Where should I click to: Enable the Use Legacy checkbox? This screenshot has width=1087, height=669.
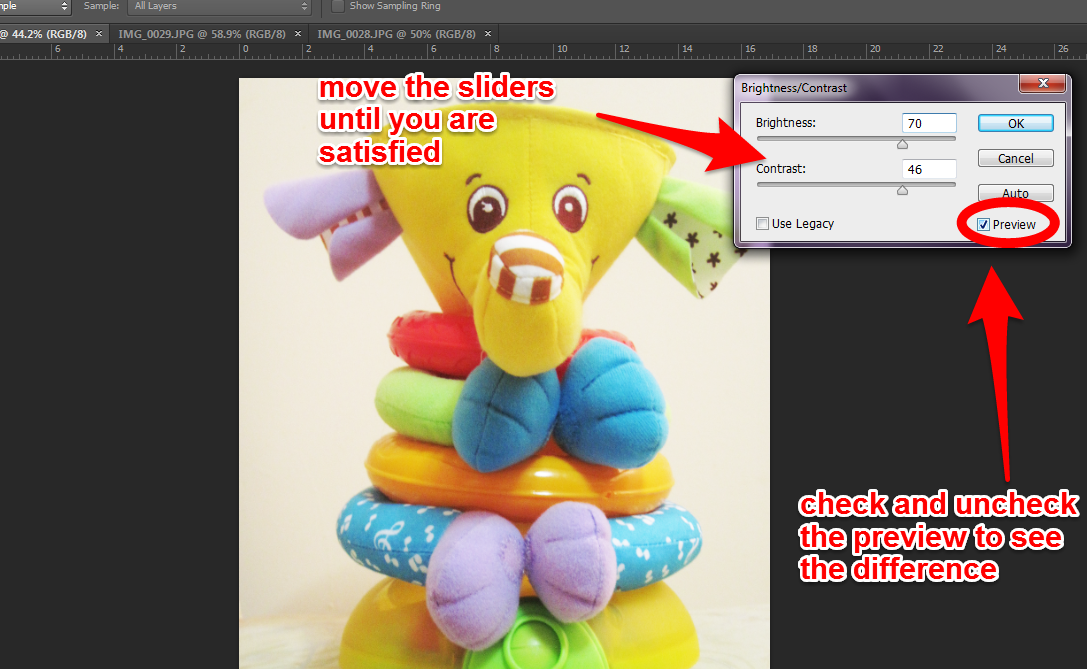(763, 224)
